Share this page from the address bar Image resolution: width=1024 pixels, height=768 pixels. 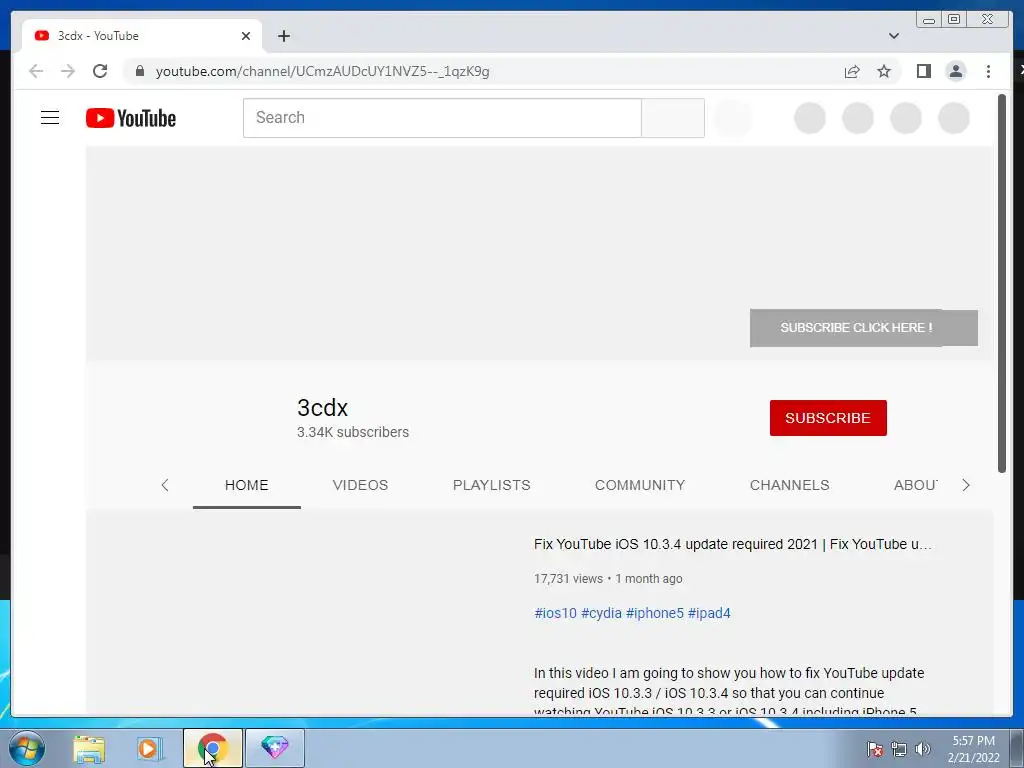[x=852, y=71]
